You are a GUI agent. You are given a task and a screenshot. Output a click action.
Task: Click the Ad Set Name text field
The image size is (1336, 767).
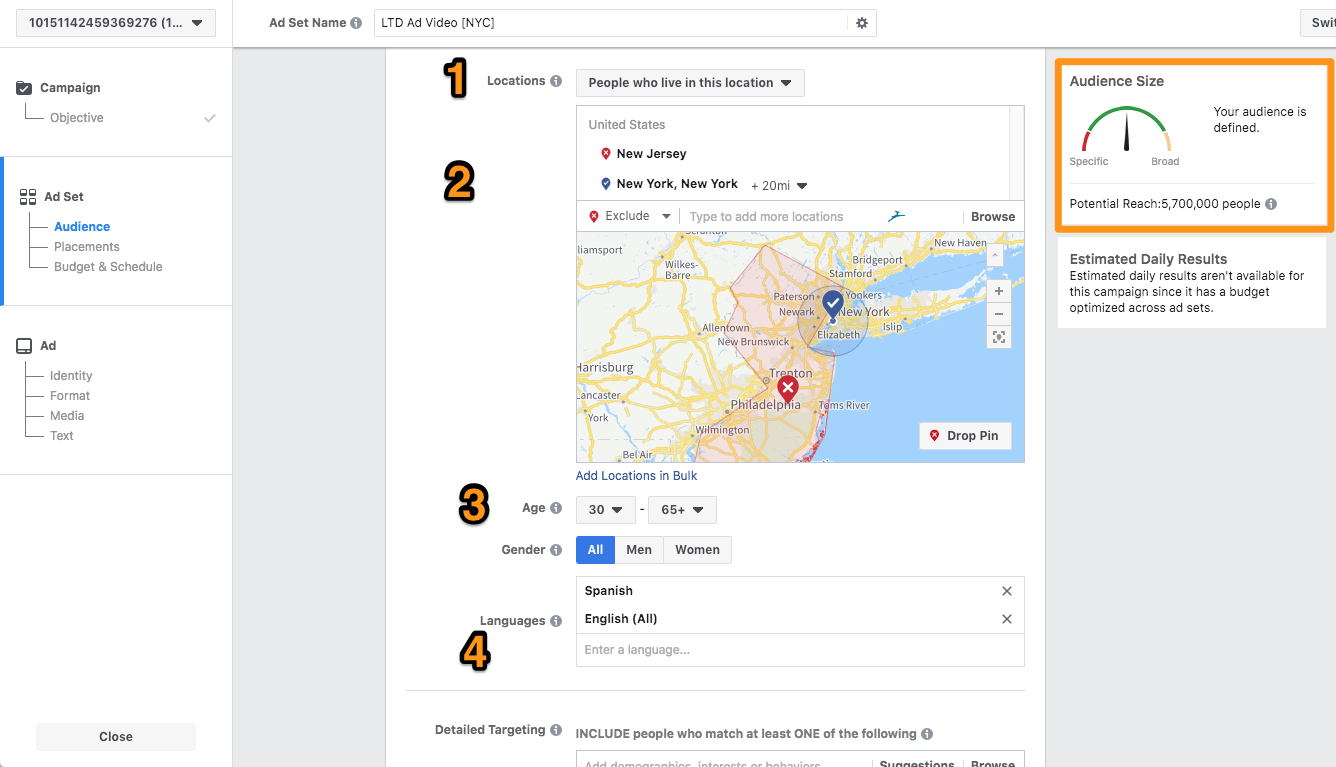coord(611,23)
